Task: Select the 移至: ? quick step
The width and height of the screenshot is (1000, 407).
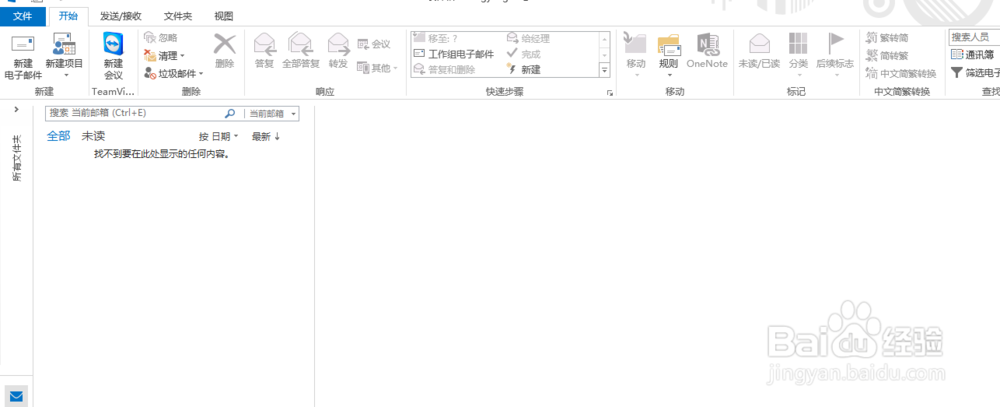Action: (x=436, y=38)
